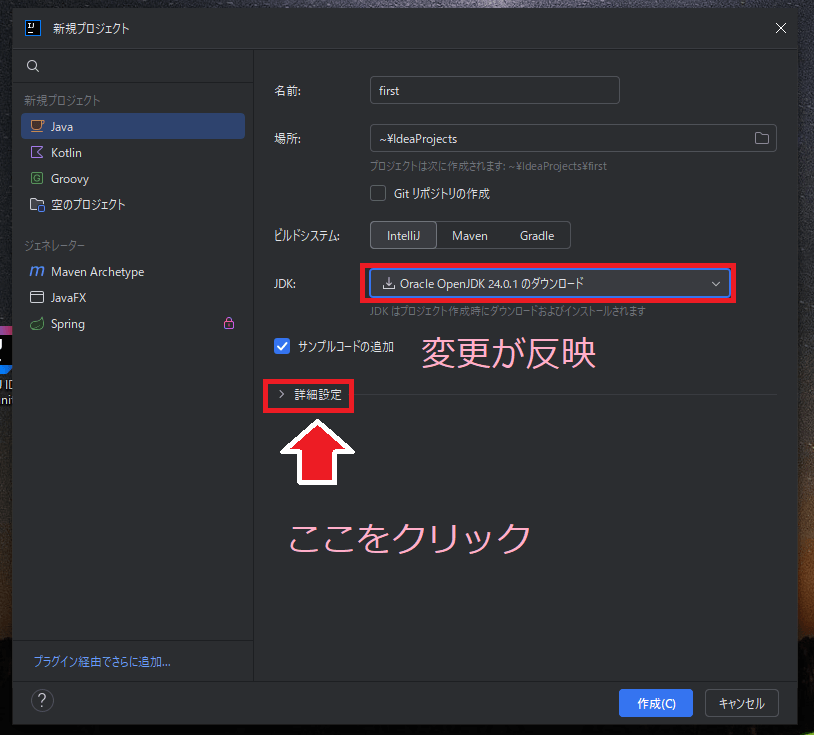Click the Spring leaf icon
This screenshot has height=735, width=814.
[x=37, y=323]
